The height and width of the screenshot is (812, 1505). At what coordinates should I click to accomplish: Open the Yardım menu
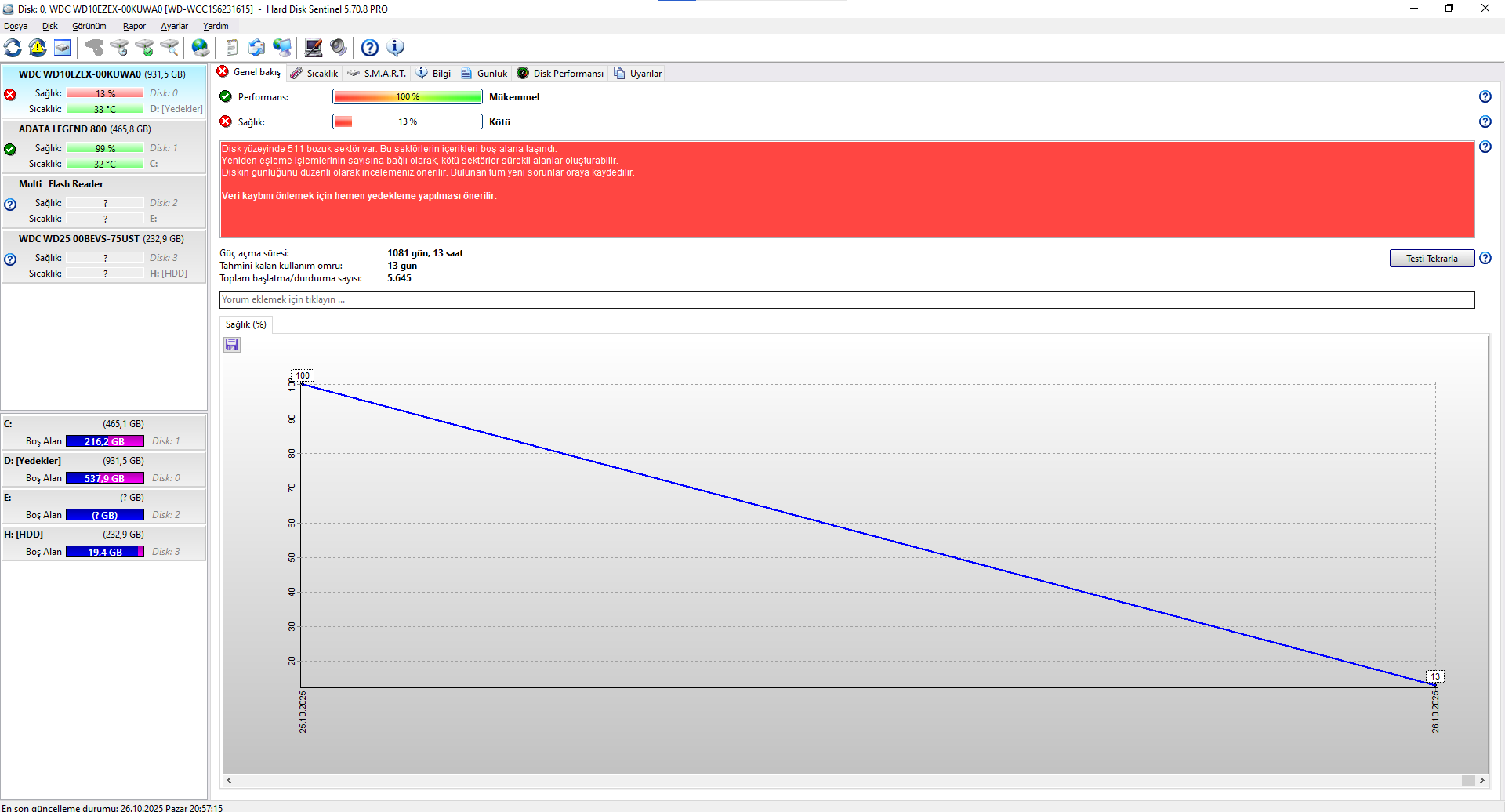[x=216, y=26]
